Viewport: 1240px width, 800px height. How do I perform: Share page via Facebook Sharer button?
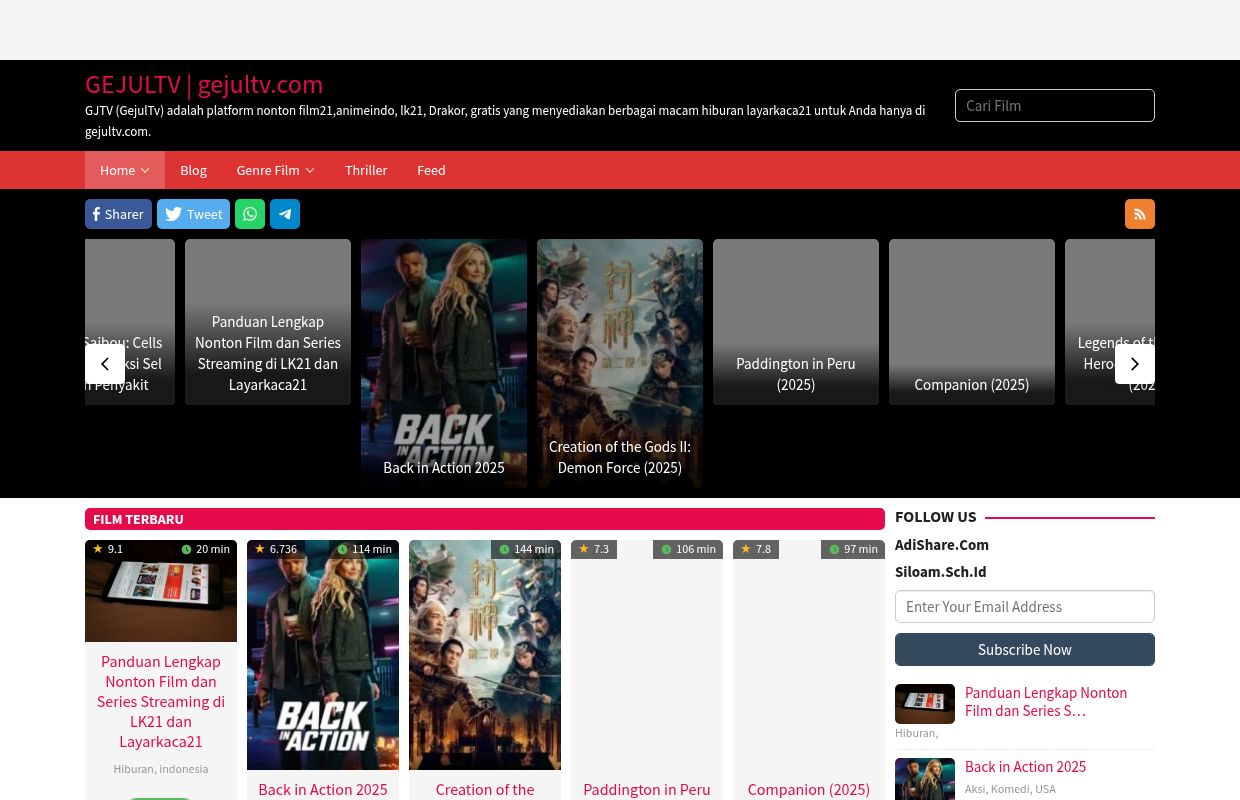(118, 214)
